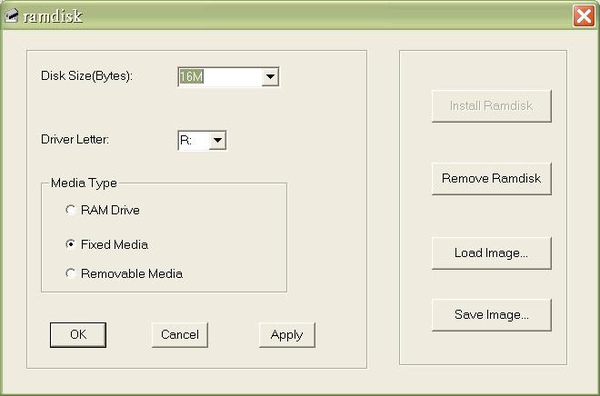
Task: Click the Install Ramdisk button
Action: (491, 106)
